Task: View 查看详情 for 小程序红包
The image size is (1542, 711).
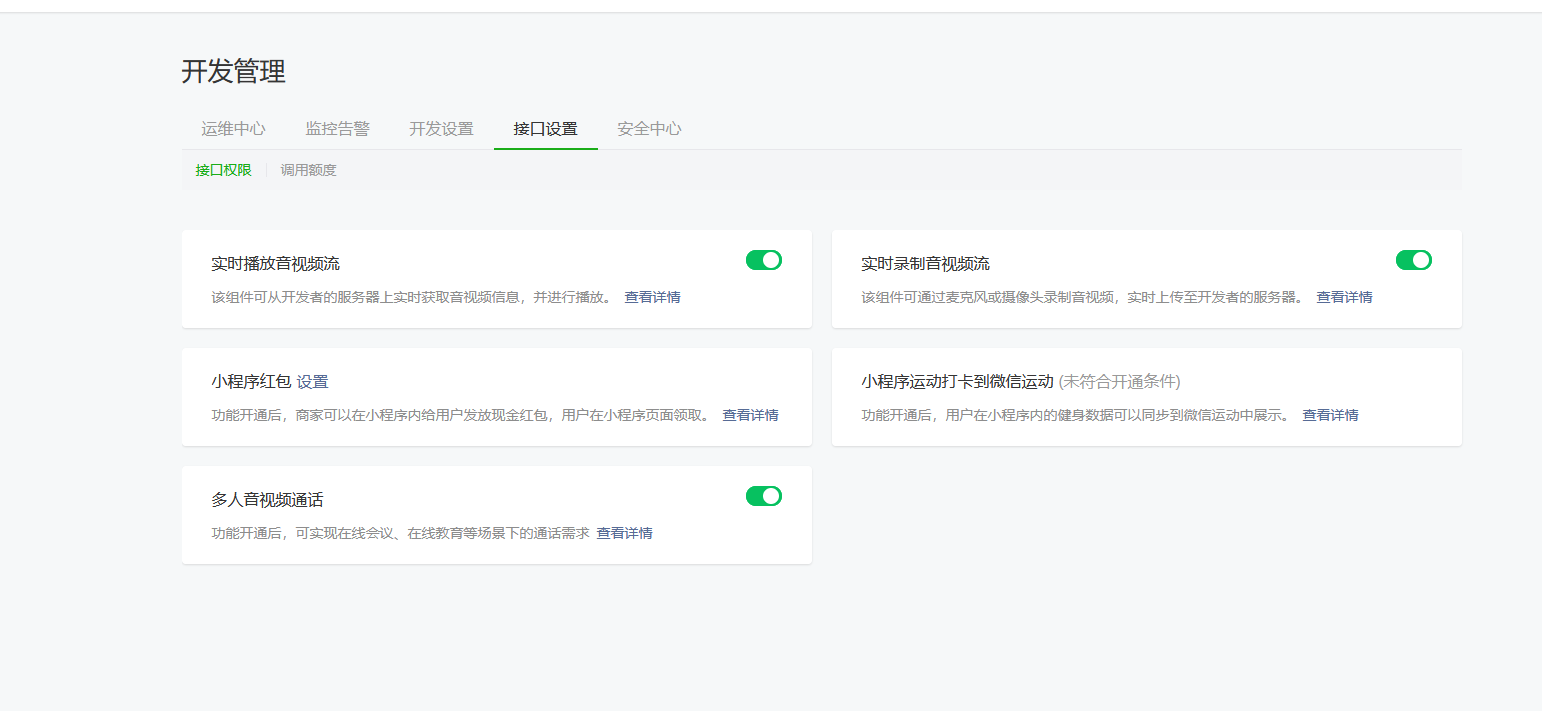Action: pyautogui.click(x=750, y=415)
